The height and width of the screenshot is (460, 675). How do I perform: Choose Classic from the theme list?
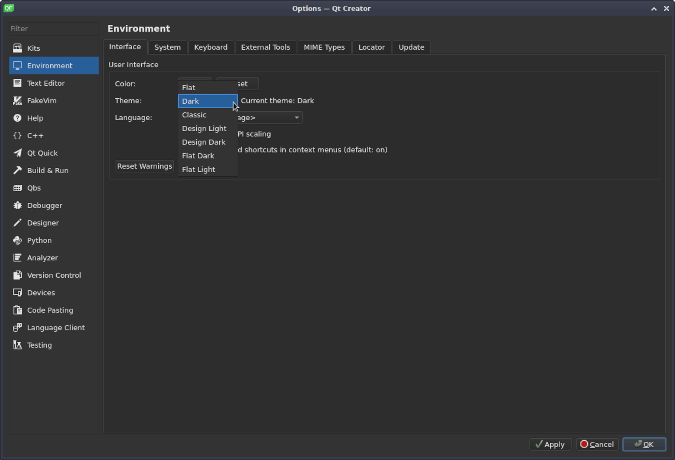tap(194, 115)
